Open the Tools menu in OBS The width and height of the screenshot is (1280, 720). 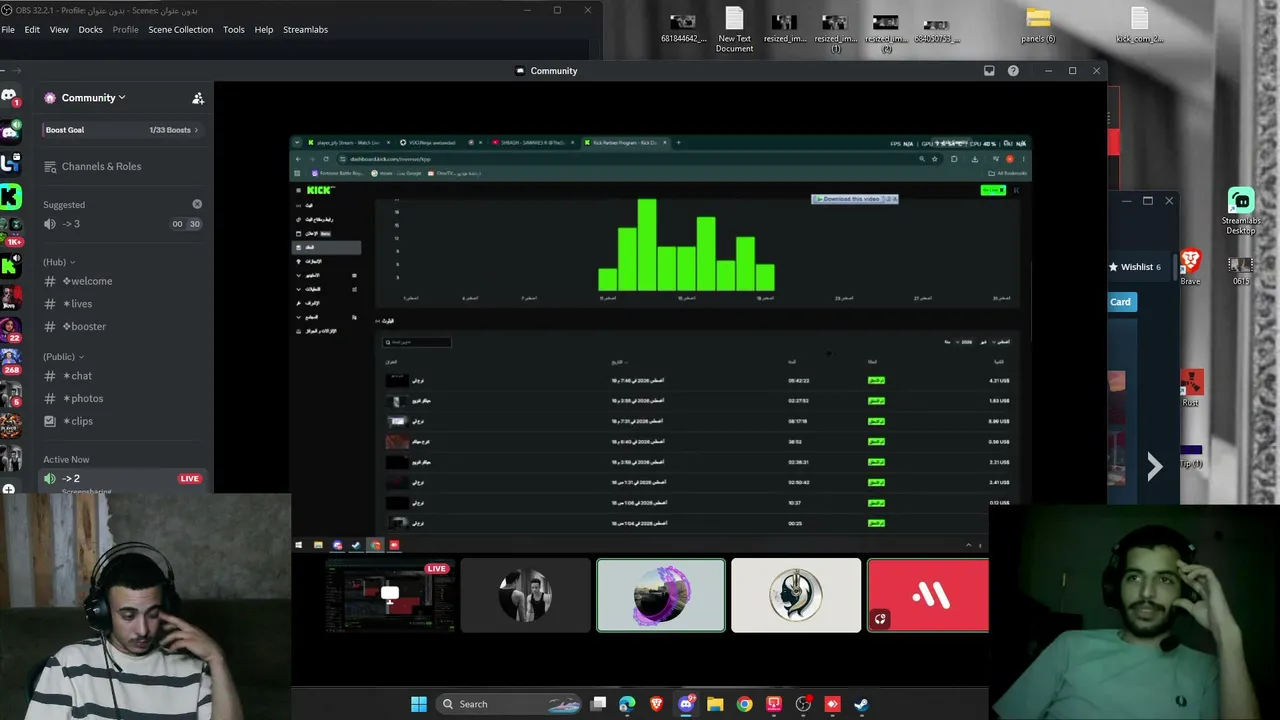(x=234, y=30)
